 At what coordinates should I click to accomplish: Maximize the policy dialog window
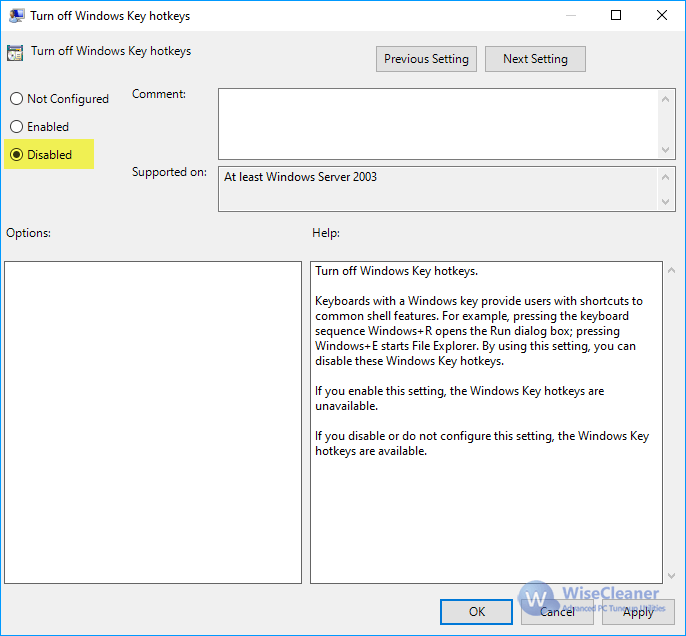pos(616,16)
